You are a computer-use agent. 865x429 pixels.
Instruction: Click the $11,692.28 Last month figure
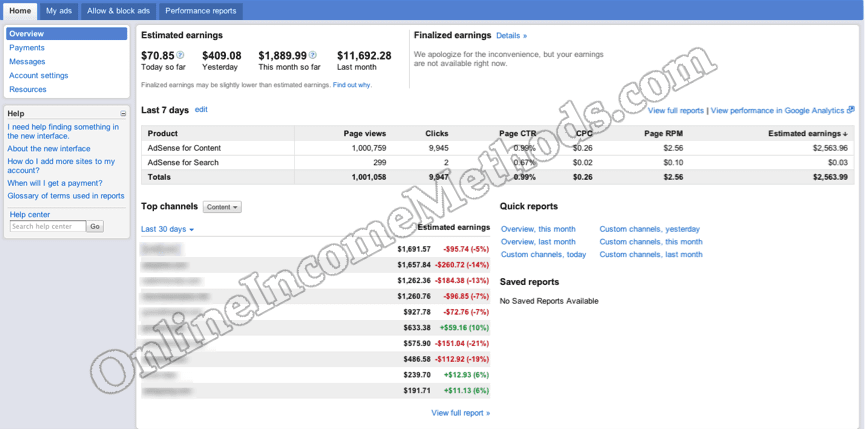pos(364,56)
